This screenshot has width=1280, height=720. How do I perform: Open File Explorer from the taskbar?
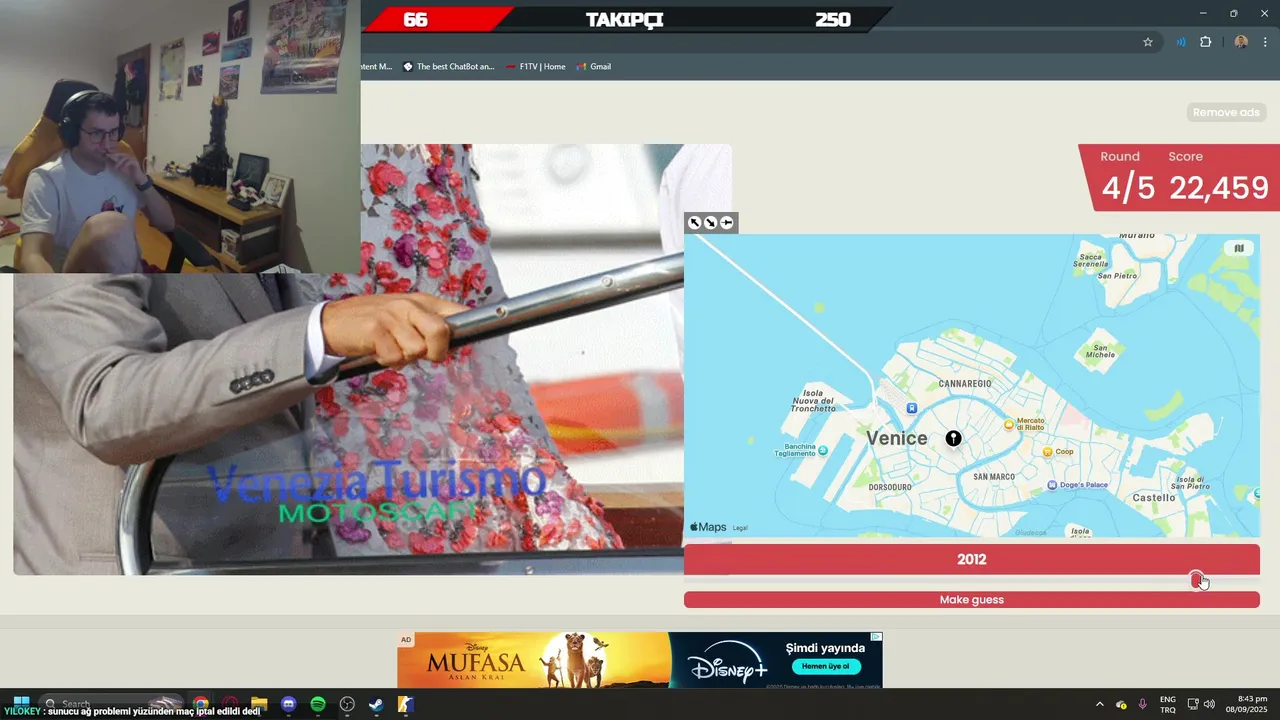[x=259, y=704]
